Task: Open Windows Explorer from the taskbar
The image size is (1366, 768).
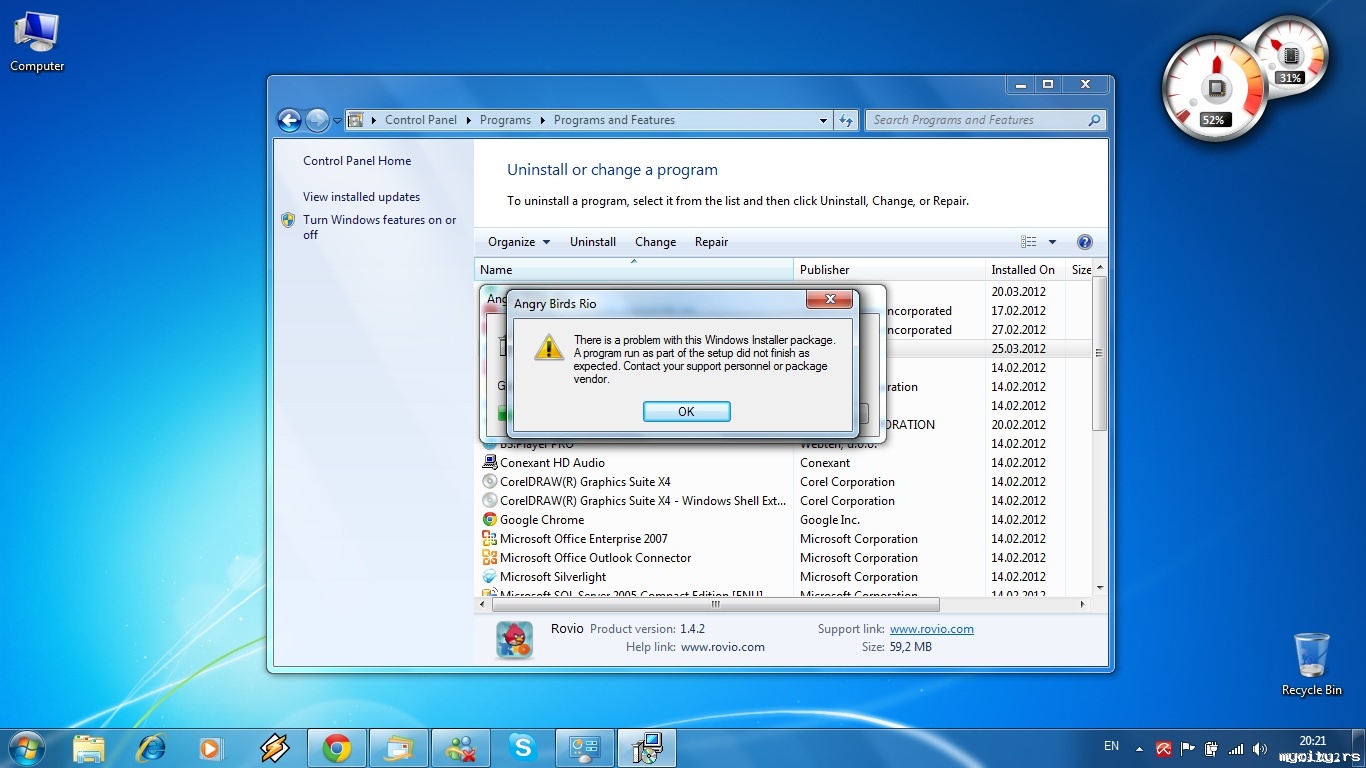Action: [x=89, y=748]
